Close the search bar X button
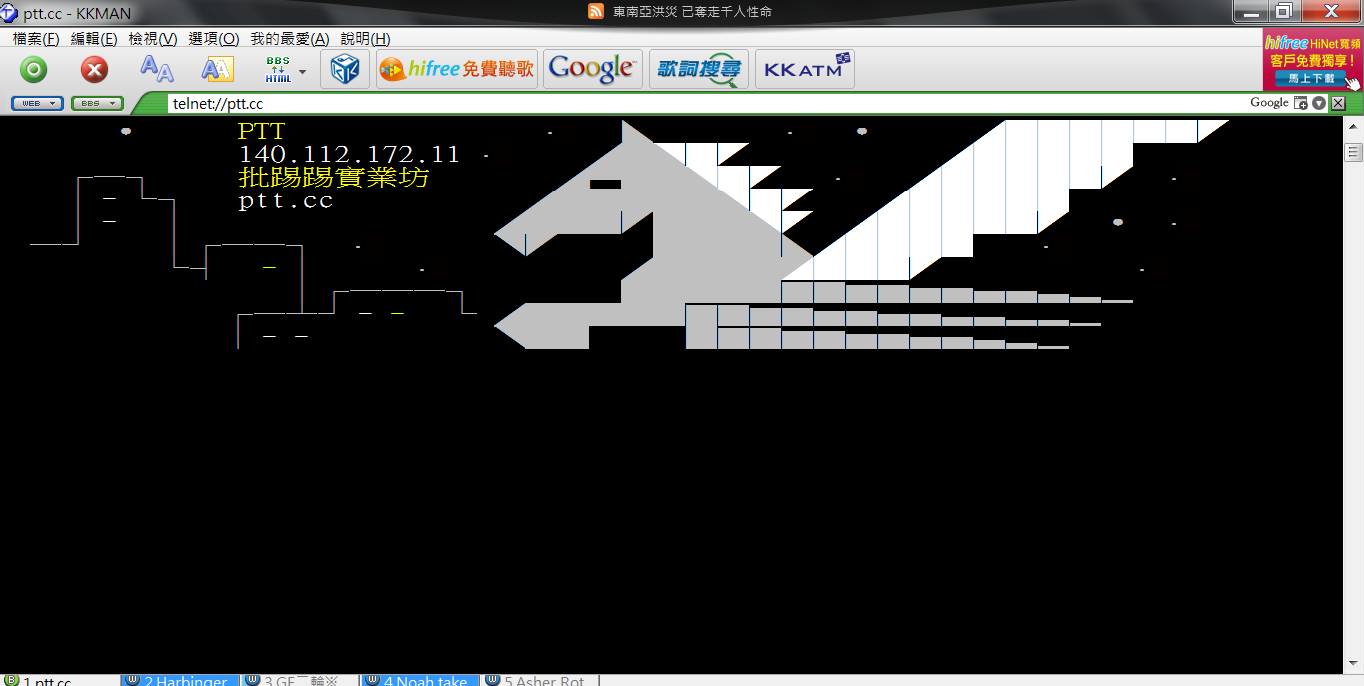Image resolution: width=1364 pixels, height=686 pixels. [1338, 103]
